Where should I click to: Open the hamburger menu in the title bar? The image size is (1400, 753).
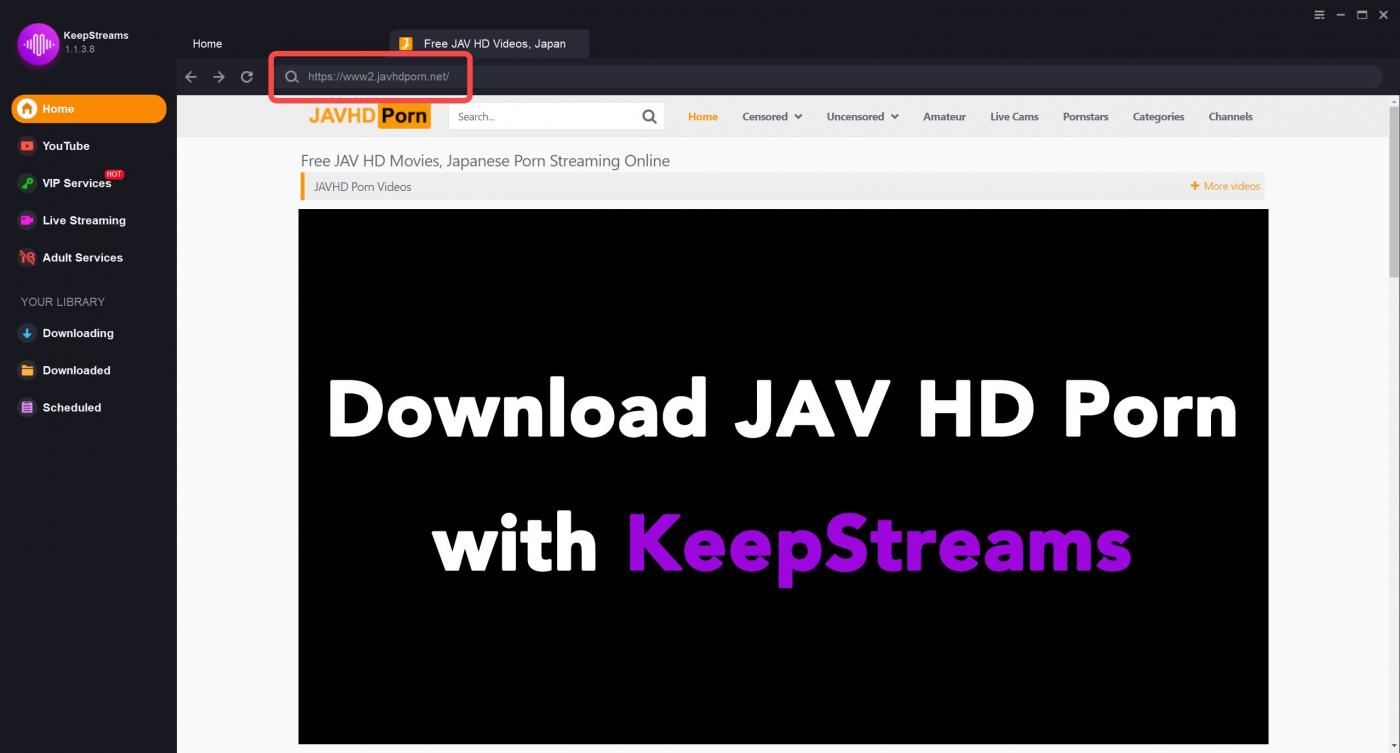[x=1319, y=15]
